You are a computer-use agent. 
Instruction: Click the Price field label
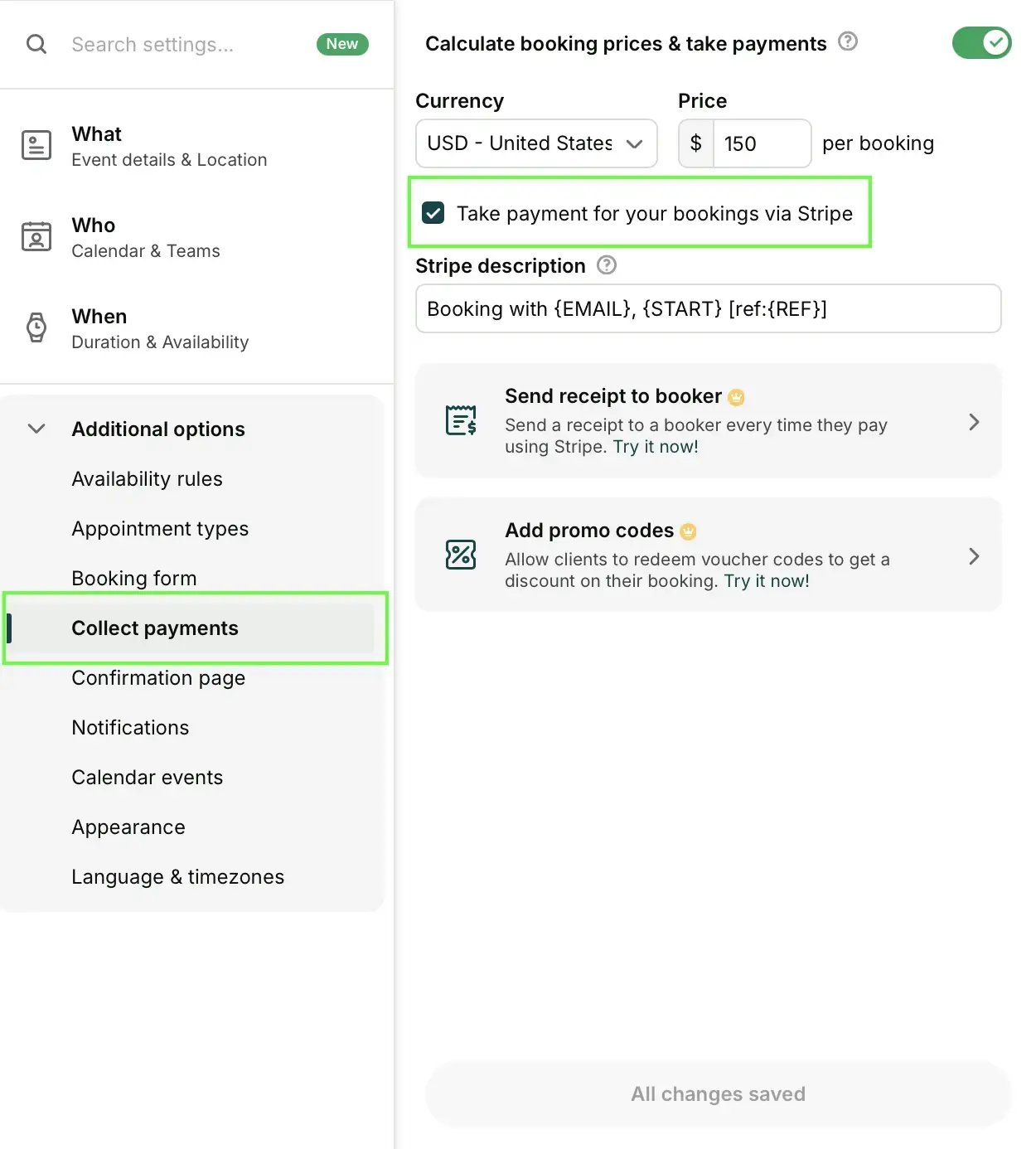click(x=703, y=101)
